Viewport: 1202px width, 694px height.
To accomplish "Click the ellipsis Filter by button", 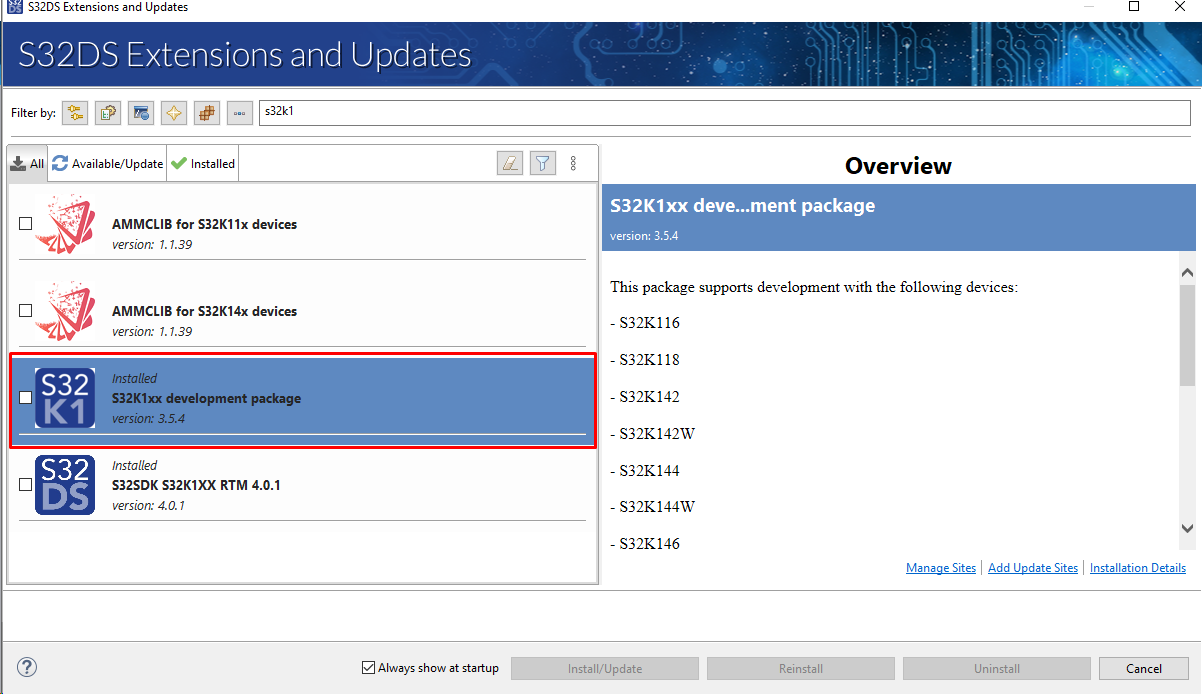I will pyautogui.click(x=239, y=112).
